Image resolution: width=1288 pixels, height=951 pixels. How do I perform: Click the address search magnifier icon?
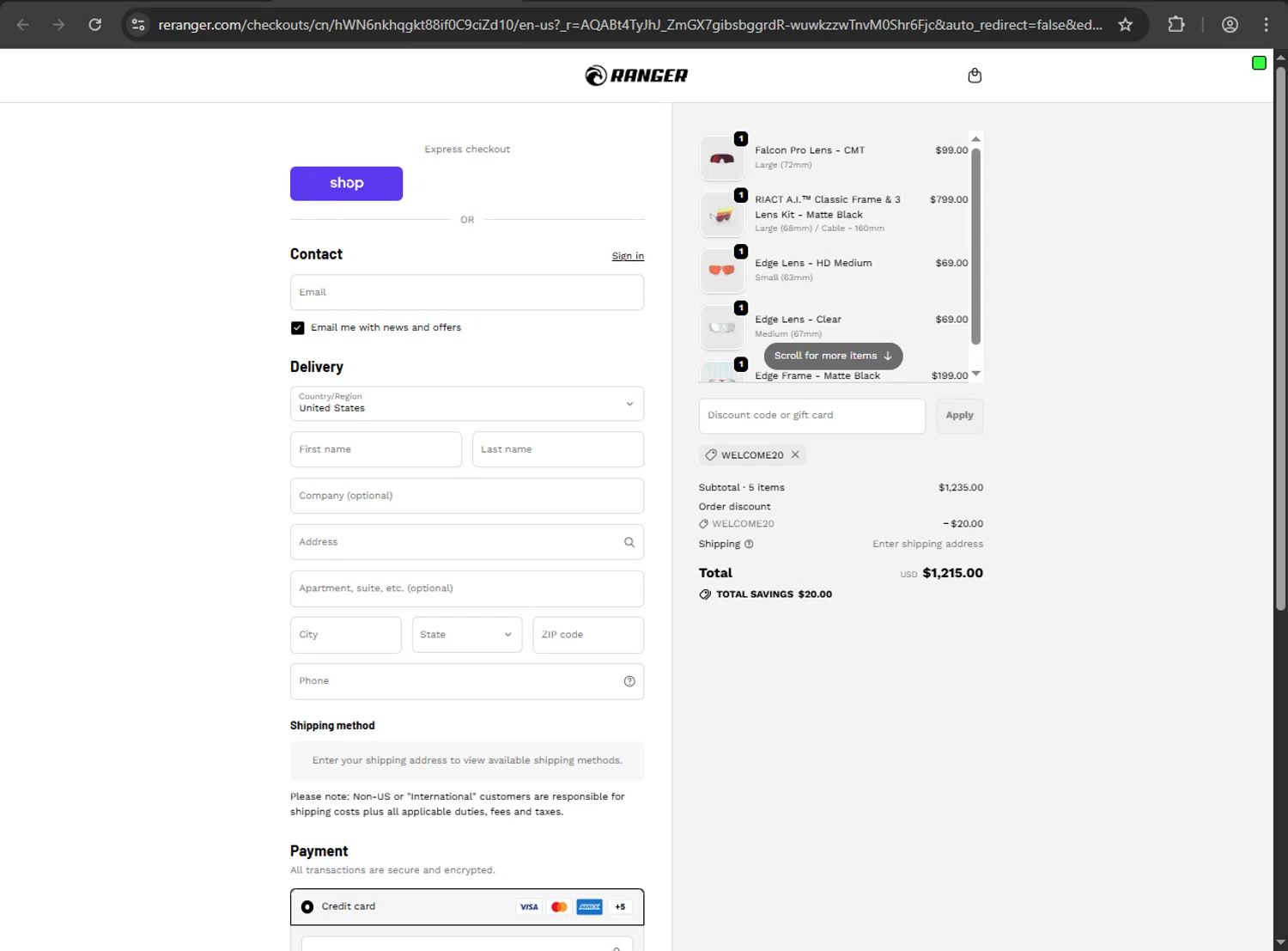click(x=629, y=542)
